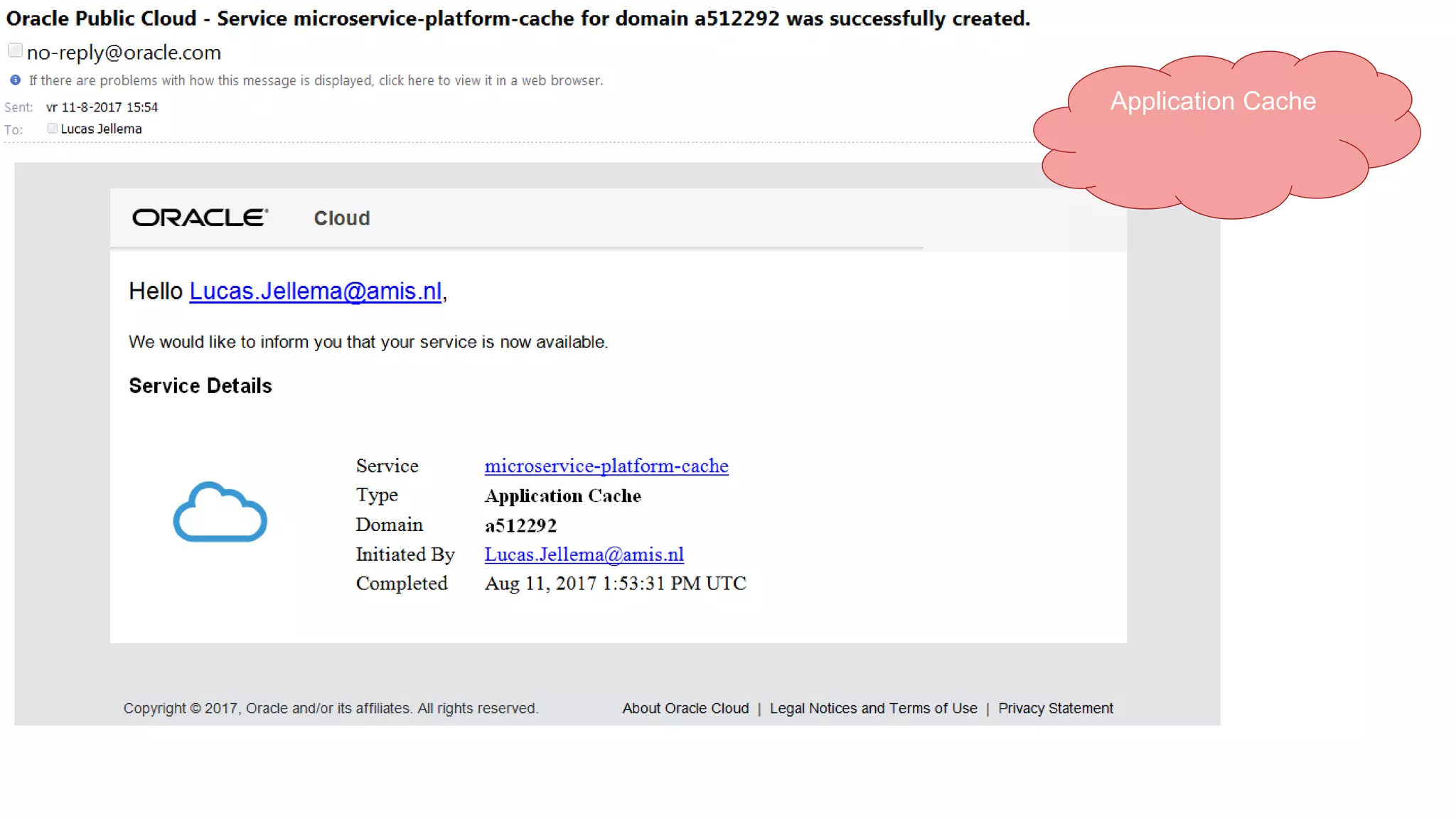This screenshot has height=819, width=1456.
Task: Click the blue info icon in message bar
Action: tap(15, 80)
